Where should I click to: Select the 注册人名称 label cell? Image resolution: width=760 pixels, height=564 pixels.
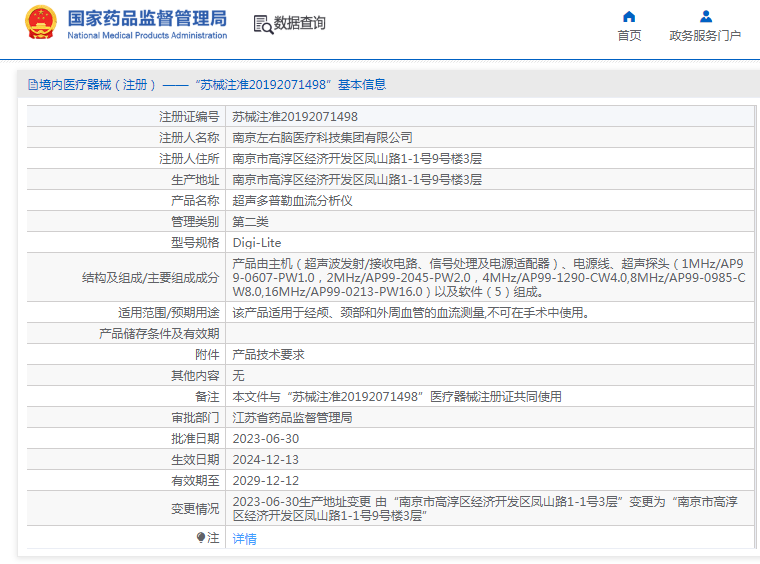[127, 138]
